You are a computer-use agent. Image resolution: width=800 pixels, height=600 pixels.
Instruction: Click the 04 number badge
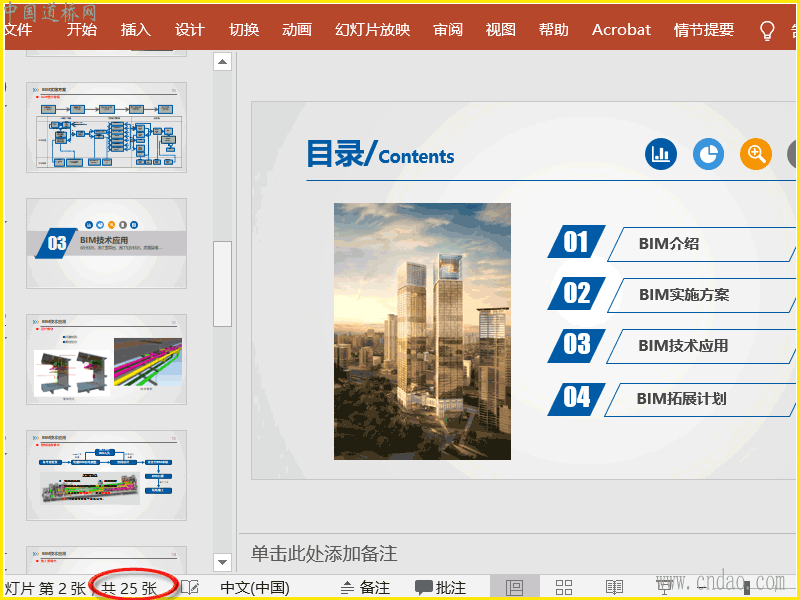576,399
